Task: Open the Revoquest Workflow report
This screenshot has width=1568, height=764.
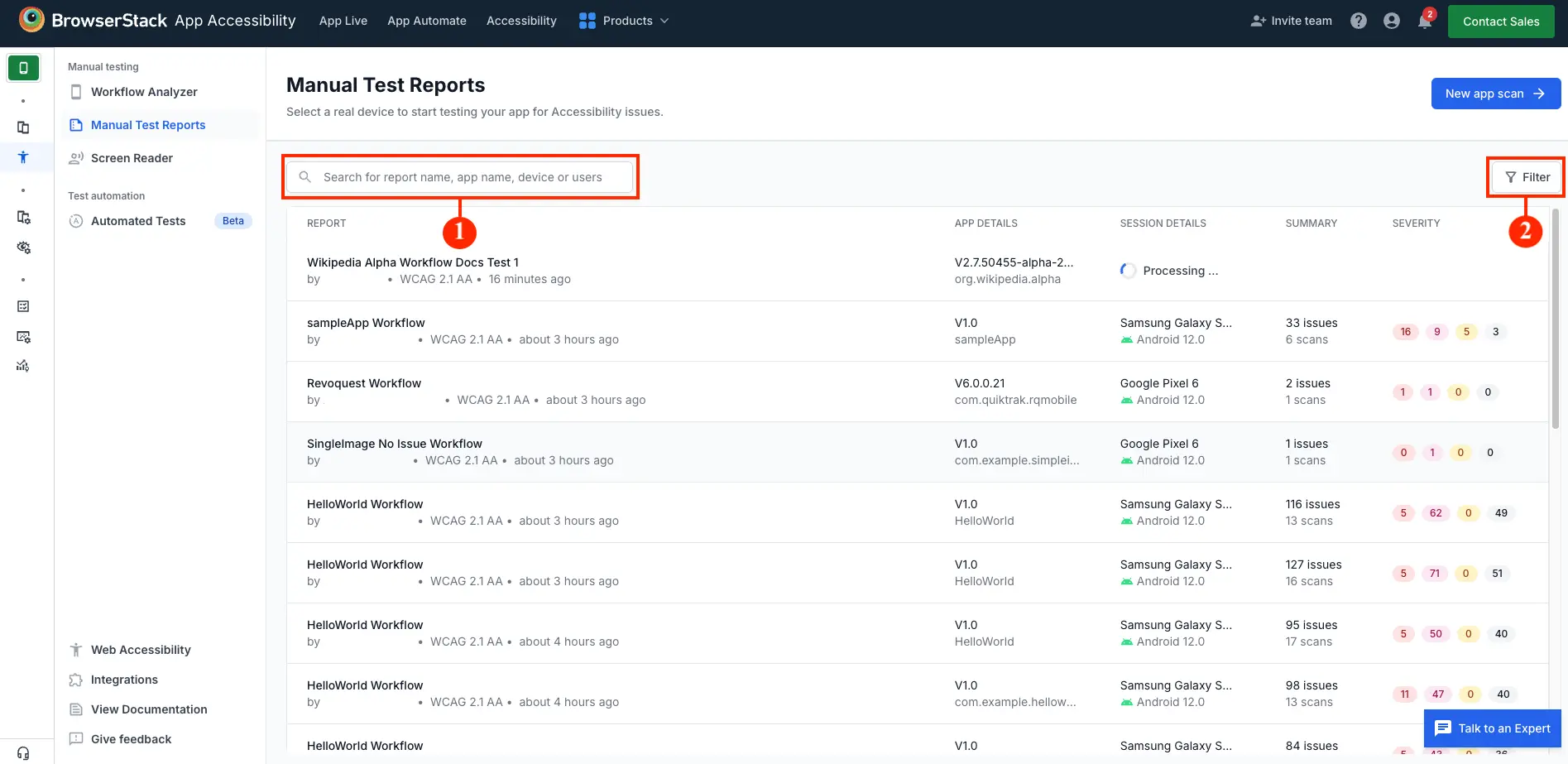Action: [364, 383]
